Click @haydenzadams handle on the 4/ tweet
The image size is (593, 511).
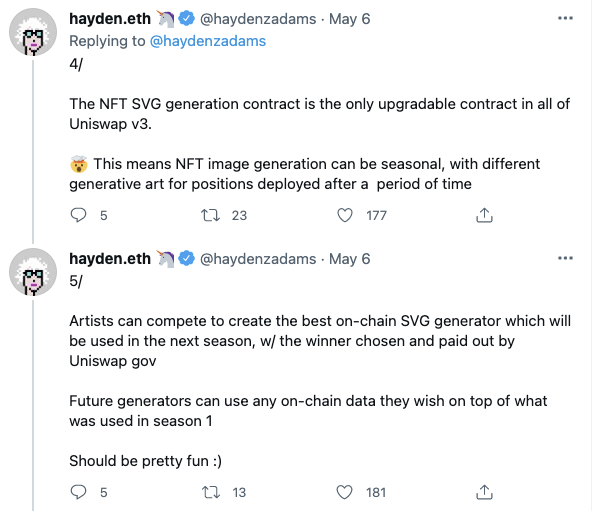(x=258, y=19)
